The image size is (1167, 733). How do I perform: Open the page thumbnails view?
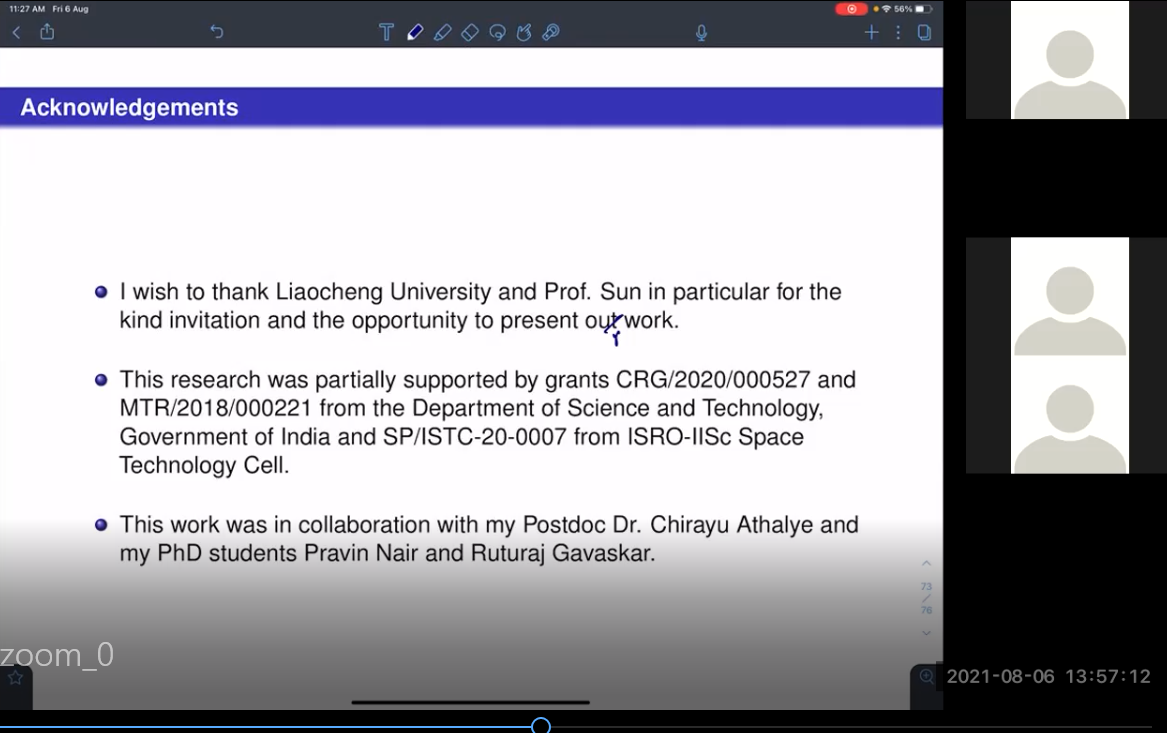924,33
